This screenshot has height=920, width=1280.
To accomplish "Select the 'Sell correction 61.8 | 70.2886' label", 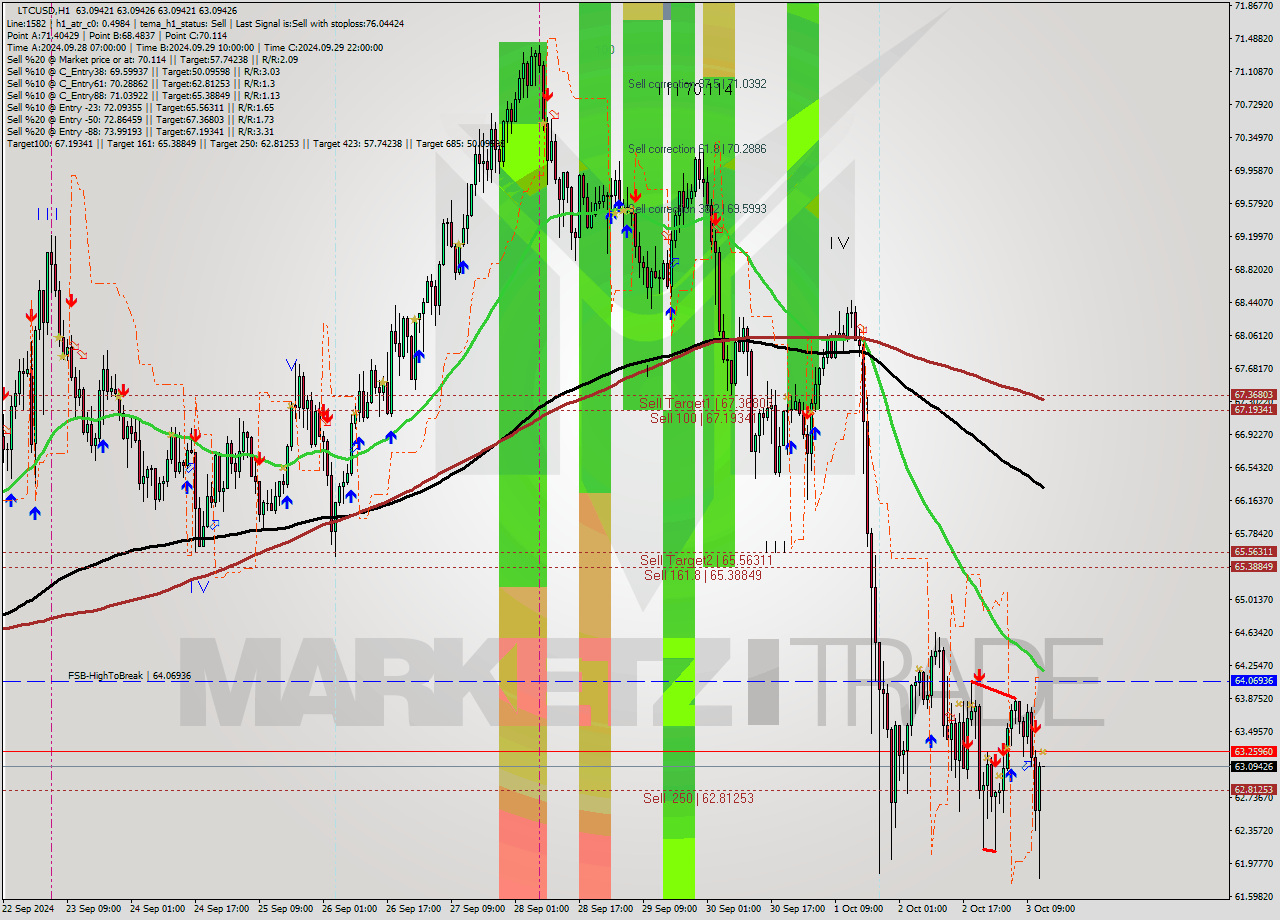I will [697, 149].
